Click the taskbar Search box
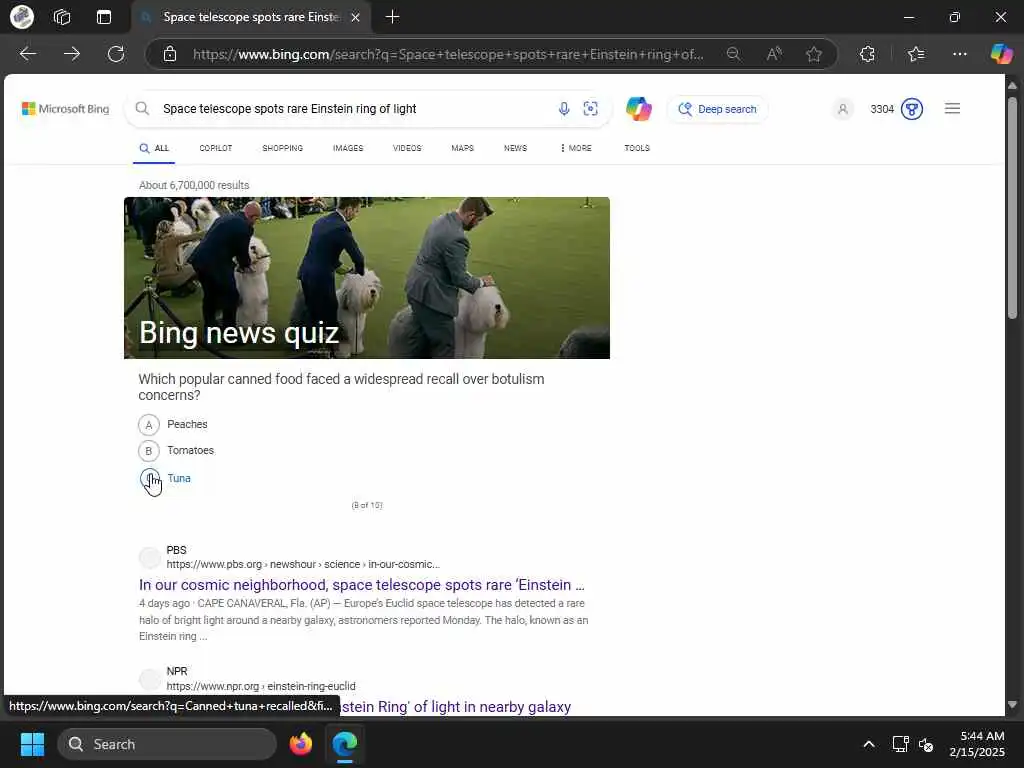The height and width of the screenshot is (768, 1024). click(167, 744)
